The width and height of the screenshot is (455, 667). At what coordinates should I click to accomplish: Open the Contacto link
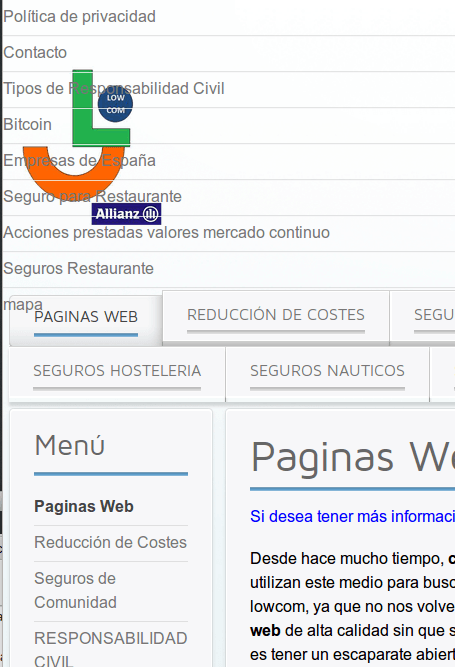(x=35, y=52)
